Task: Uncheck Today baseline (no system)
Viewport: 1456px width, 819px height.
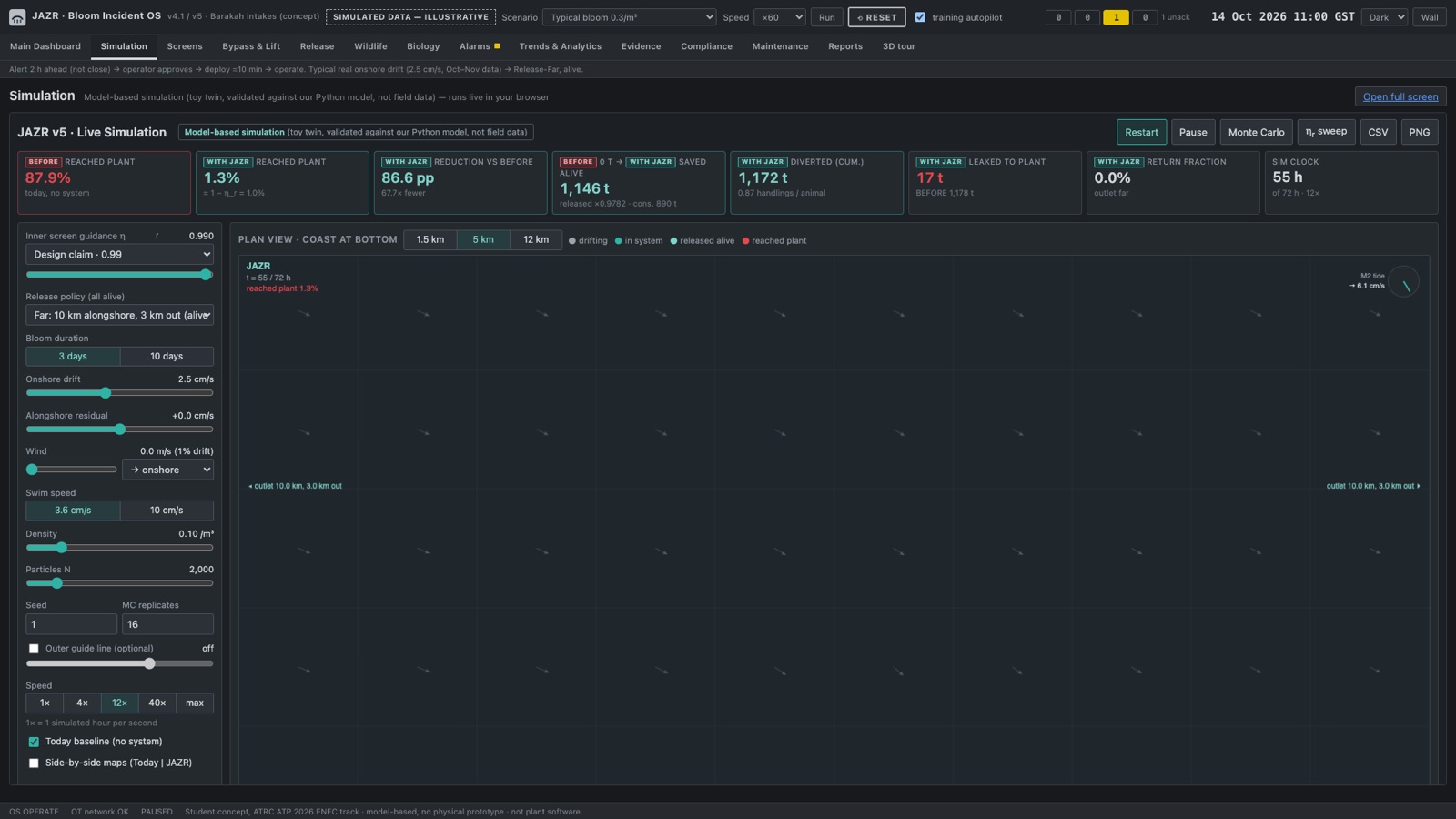Action: pyautogui.click(x=34, y=742)
